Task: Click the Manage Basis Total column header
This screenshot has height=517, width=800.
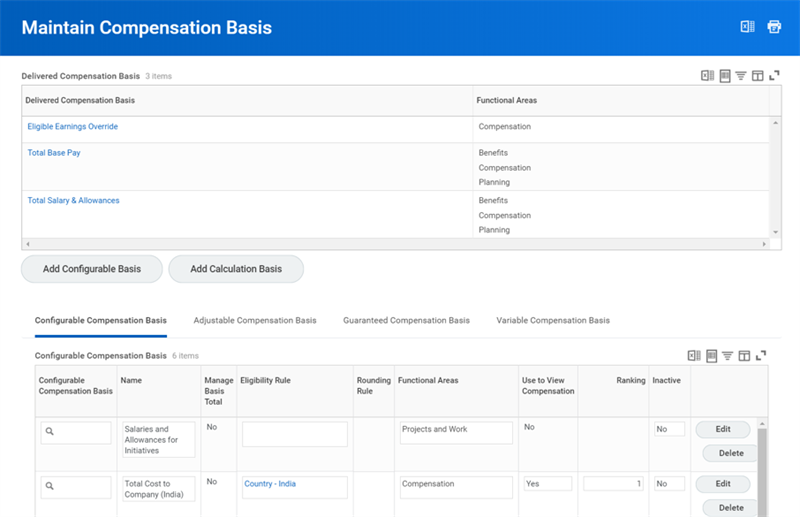Action: (218, 391)
